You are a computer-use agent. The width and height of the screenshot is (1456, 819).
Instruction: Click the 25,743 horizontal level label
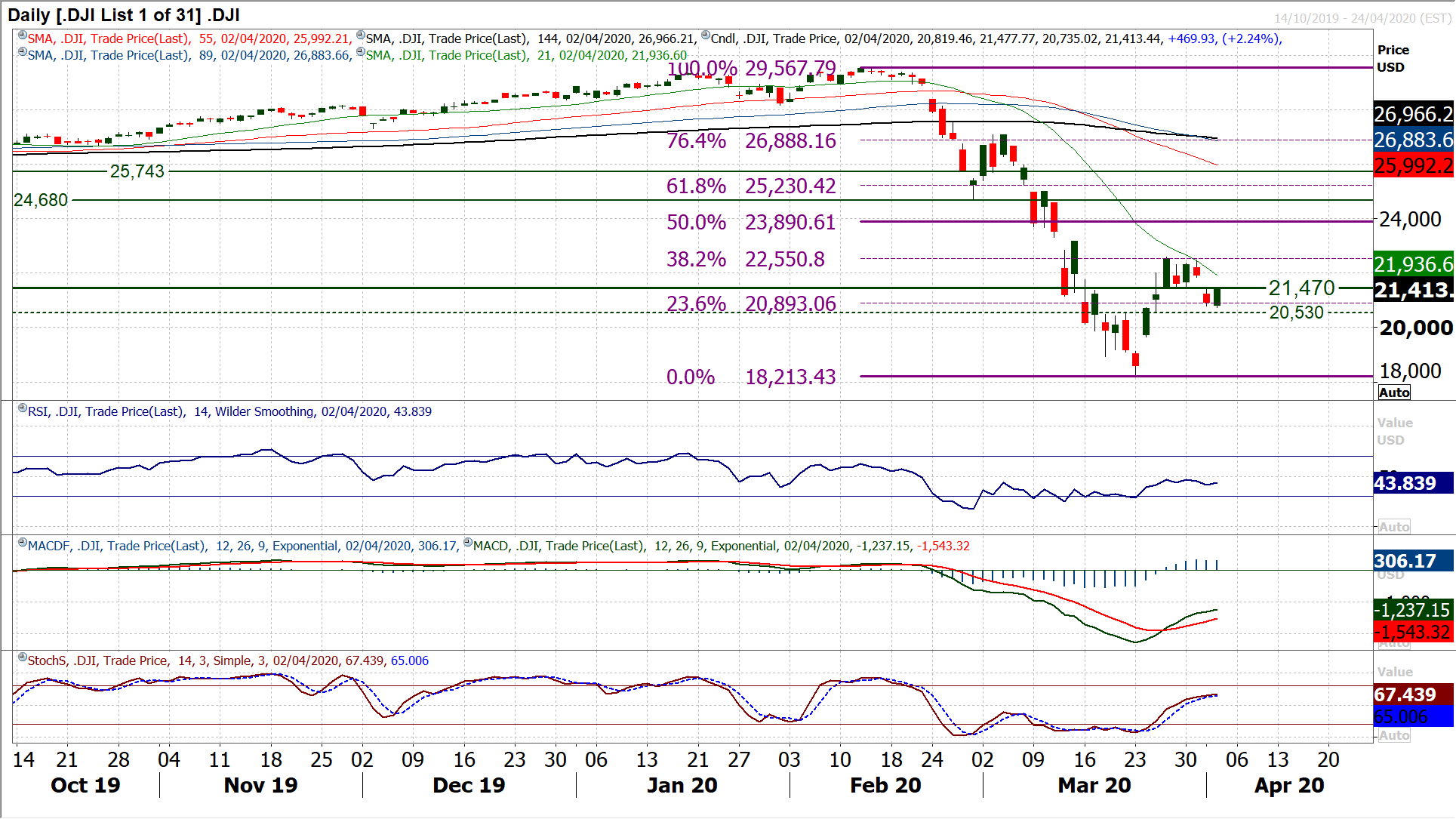pos(137,171)
